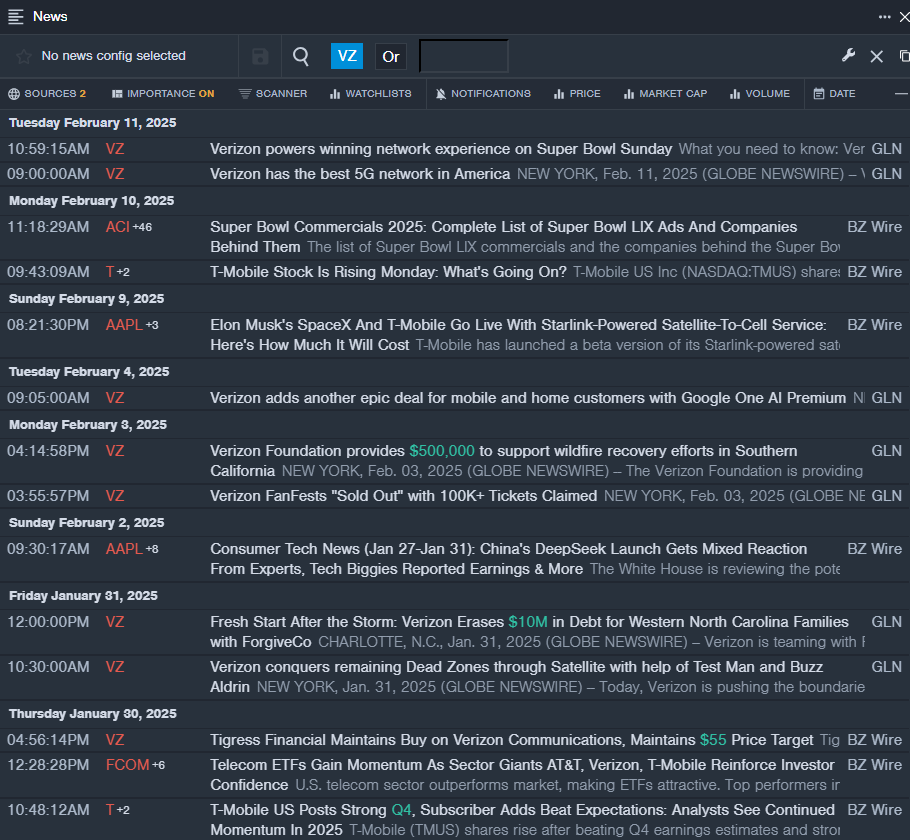
Task: Open the Notifications filter
Action: click(483, 93)
